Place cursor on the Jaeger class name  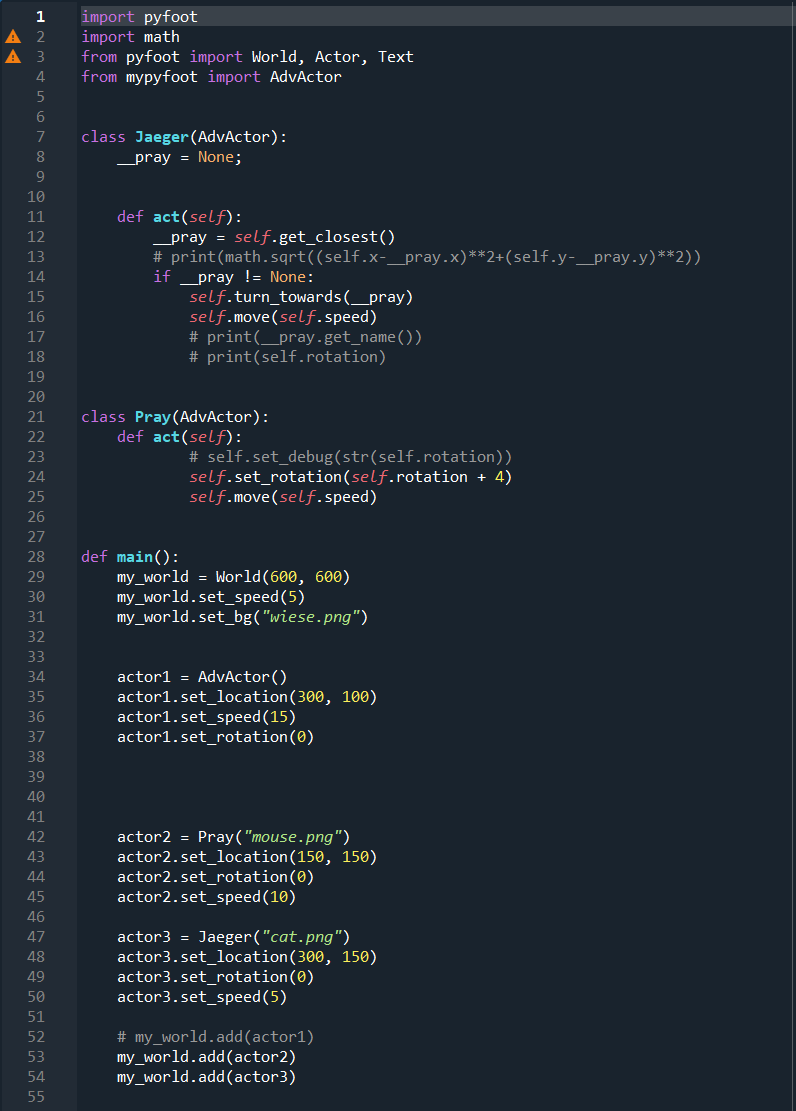point(161,137)
